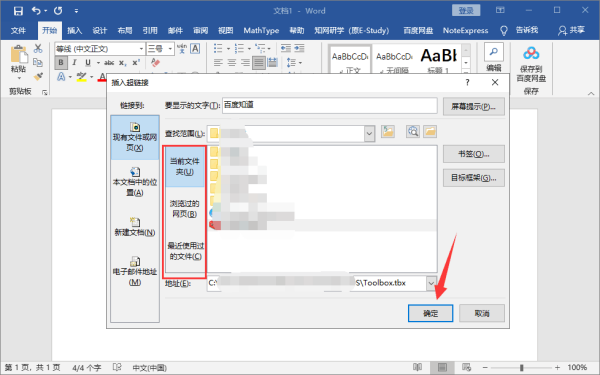Select 浏览过的网页(B) in the dialog

point(185,209)
